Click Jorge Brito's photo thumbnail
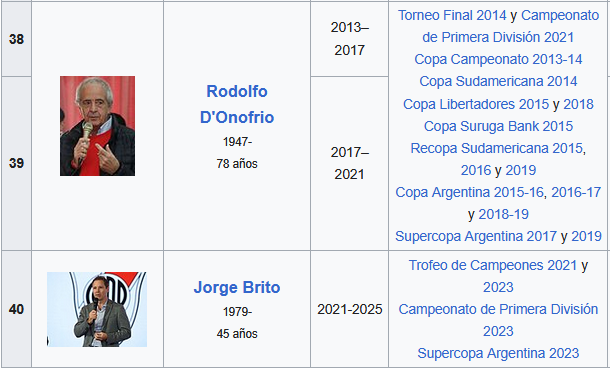 (97, 309)
